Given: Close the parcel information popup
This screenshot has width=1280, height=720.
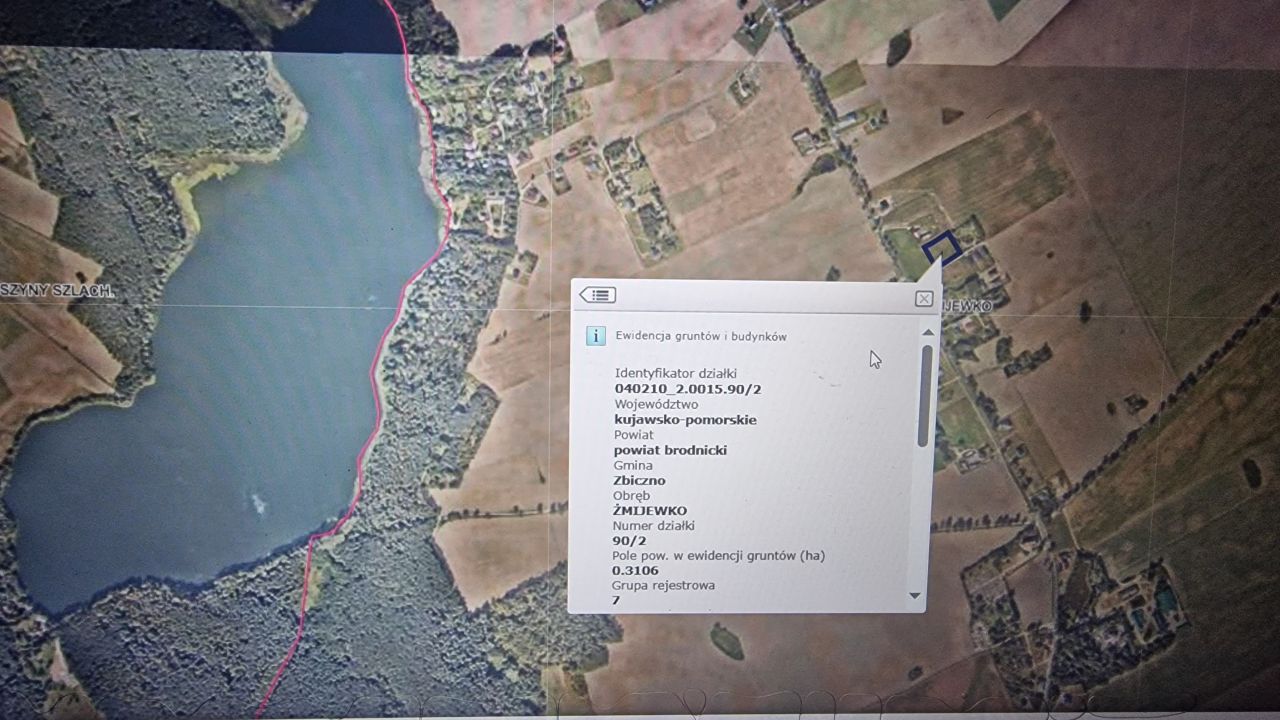Looking at the screenshot, I should (924, 298).
